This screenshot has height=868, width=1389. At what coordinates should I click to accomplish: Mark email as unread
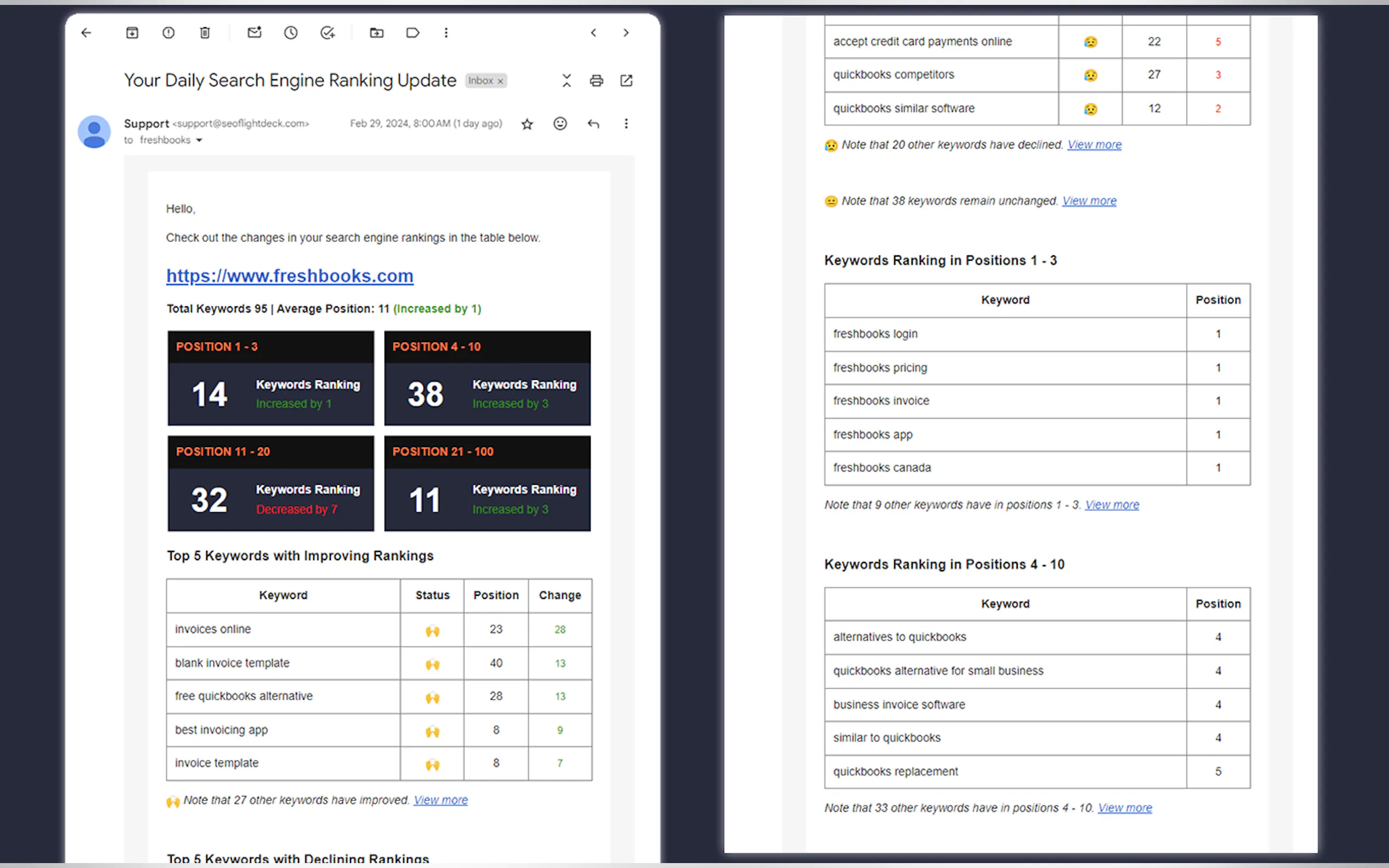[254, 33]
